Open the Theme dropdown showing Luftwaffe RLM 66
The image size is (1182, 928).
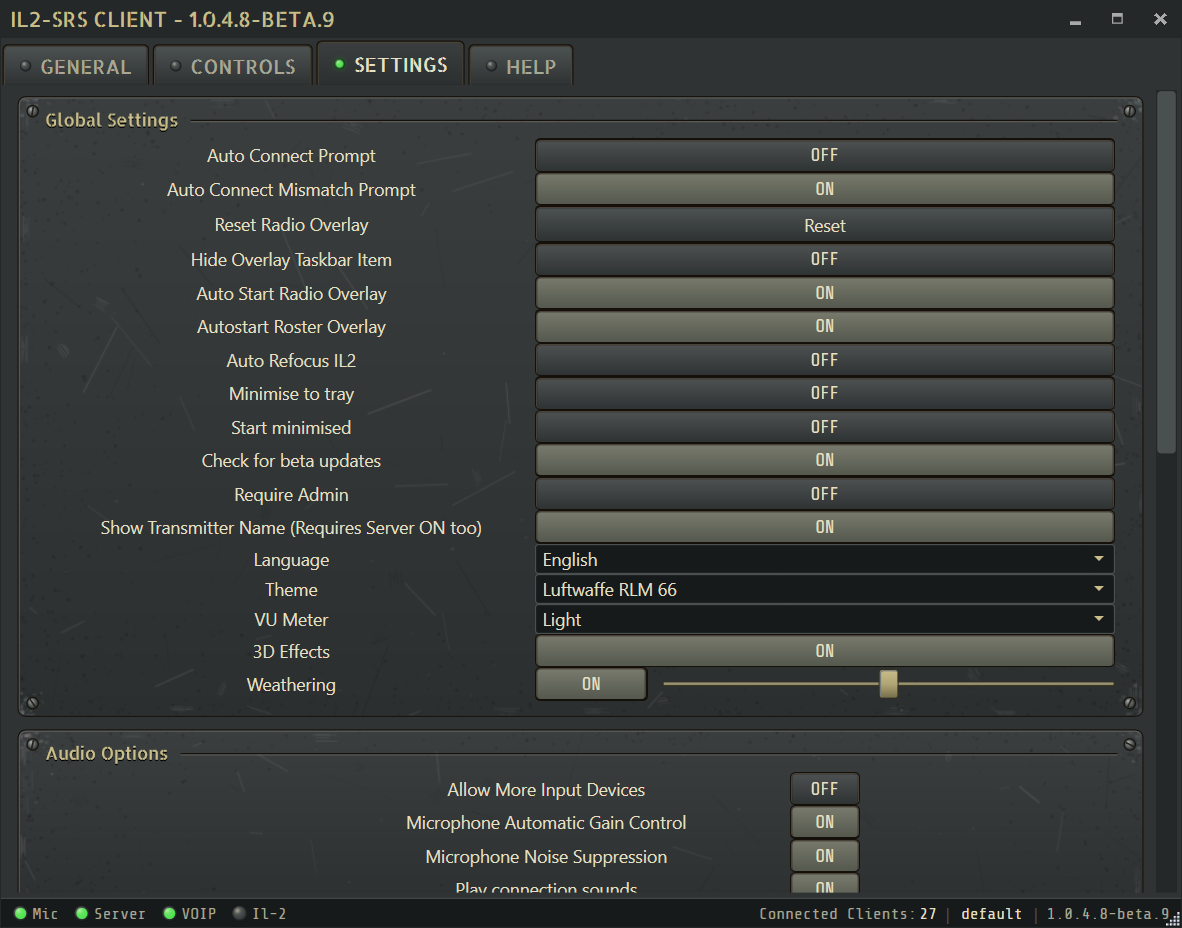point(825,590)
